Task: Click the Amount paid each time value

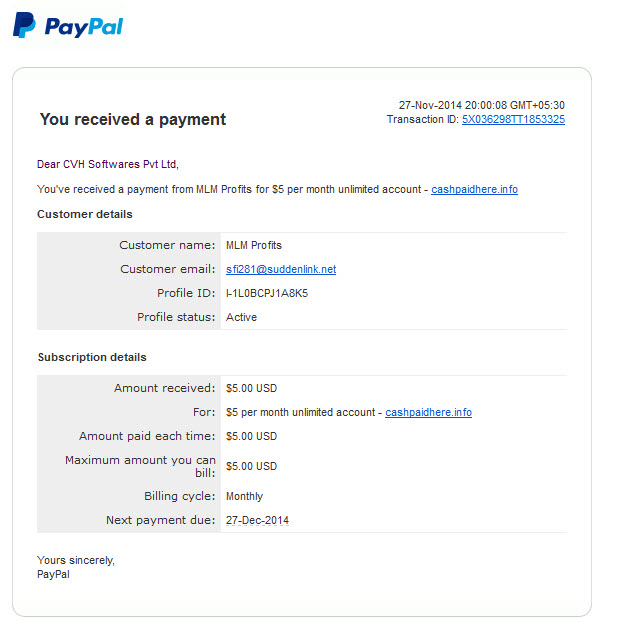Action: click(251, 436)
